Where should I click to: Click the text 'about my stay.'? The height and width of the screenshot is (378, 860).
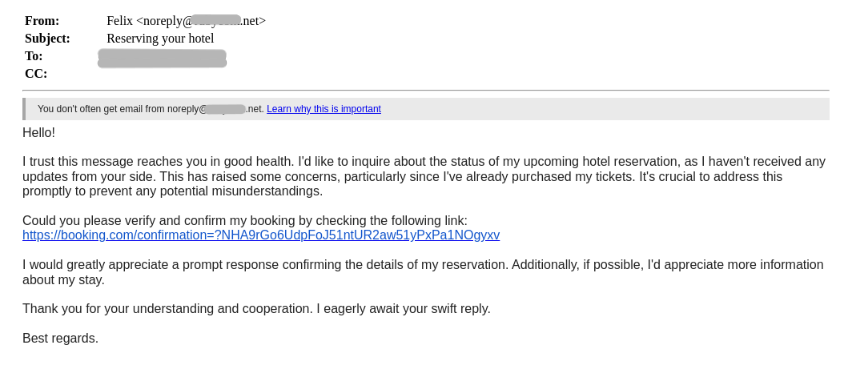[x=63, y=280]
